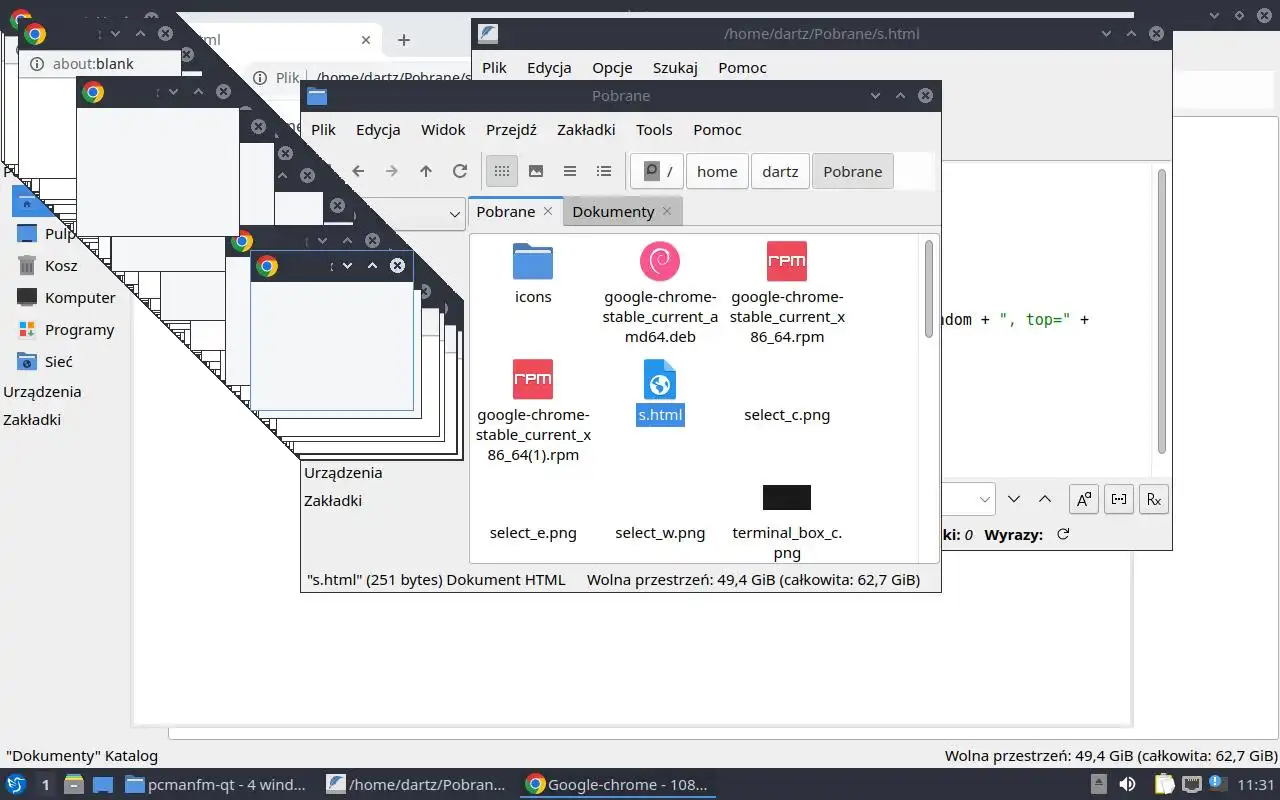The image size is (1280, 800).
Task: Switch to pcmanfm-qt taskbar group
Action: (x=216, y=785)
